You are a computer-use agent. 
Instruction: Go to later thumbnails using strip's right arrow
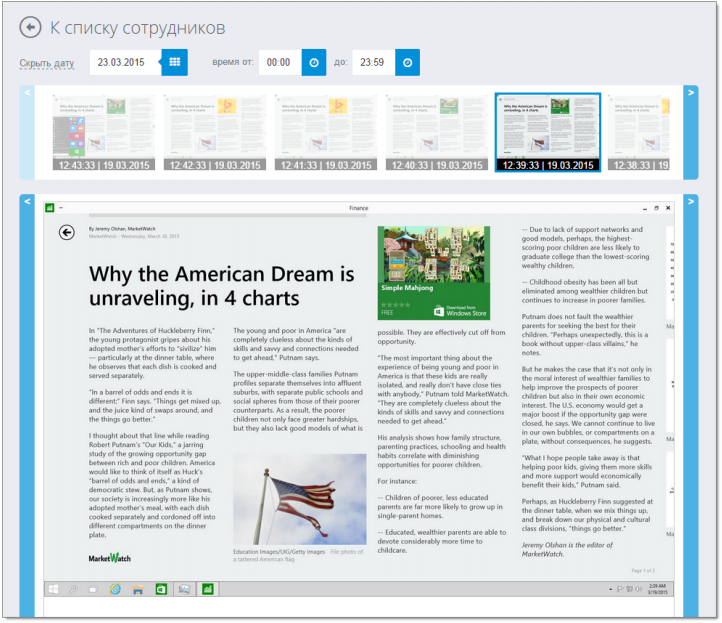(x=691, y=132)
